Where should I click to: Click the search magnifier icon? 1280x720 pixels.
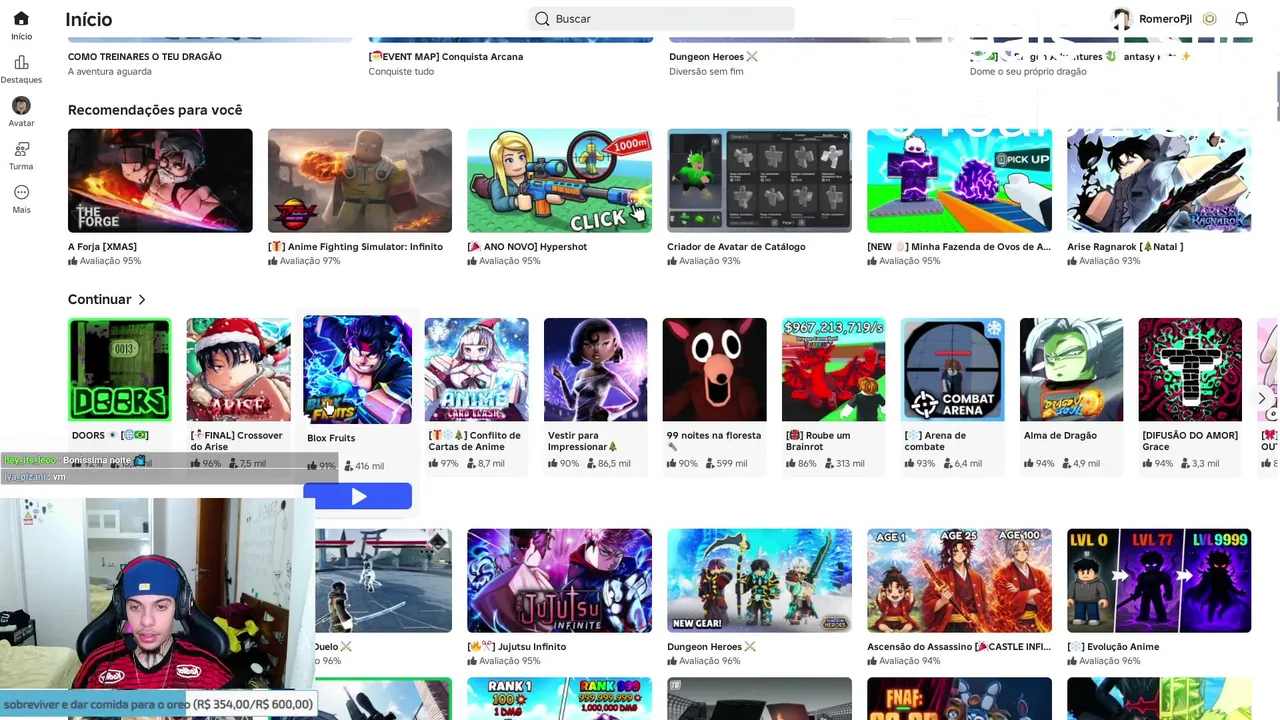pyautogui.click(x=542, y=19)
